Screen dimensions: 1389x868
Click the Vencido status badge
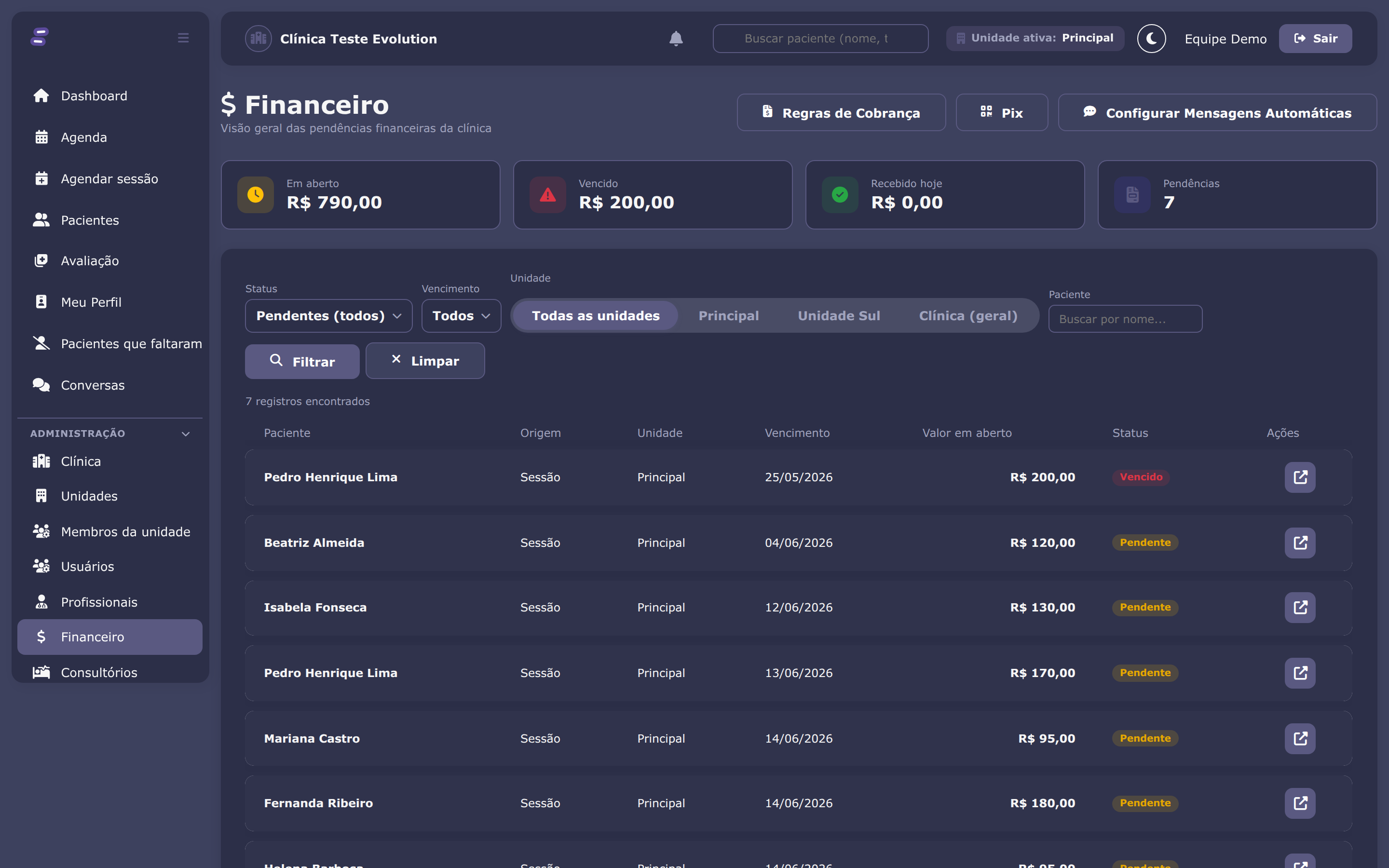coord(1141,477)
